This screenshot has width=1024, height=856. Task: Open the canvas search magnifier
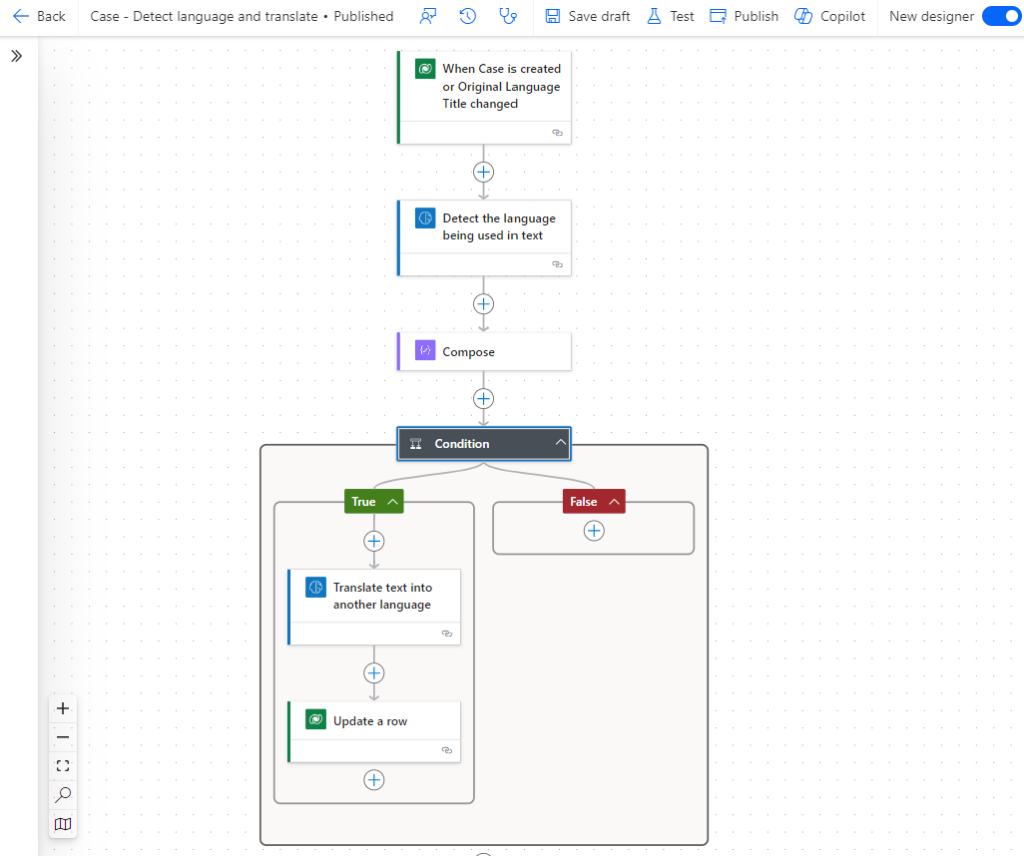click(63, 795)
